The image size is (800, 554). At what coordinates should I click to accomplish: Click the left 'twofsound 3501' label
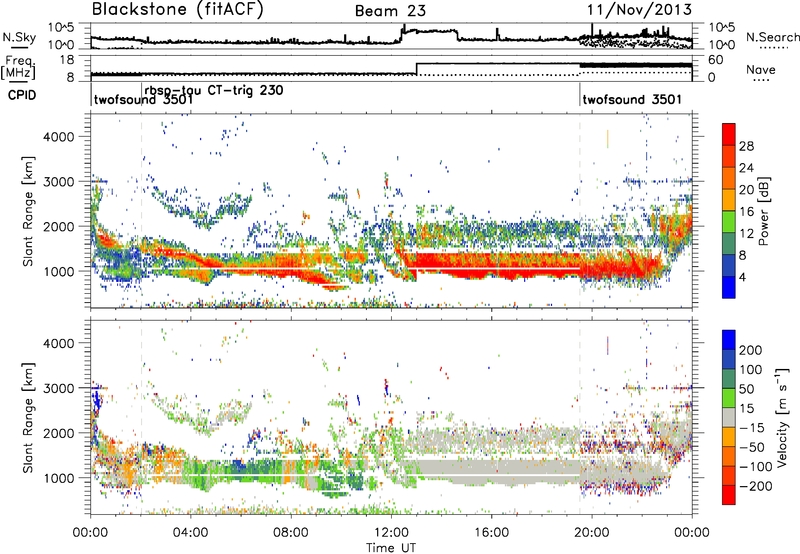[143, 100]
